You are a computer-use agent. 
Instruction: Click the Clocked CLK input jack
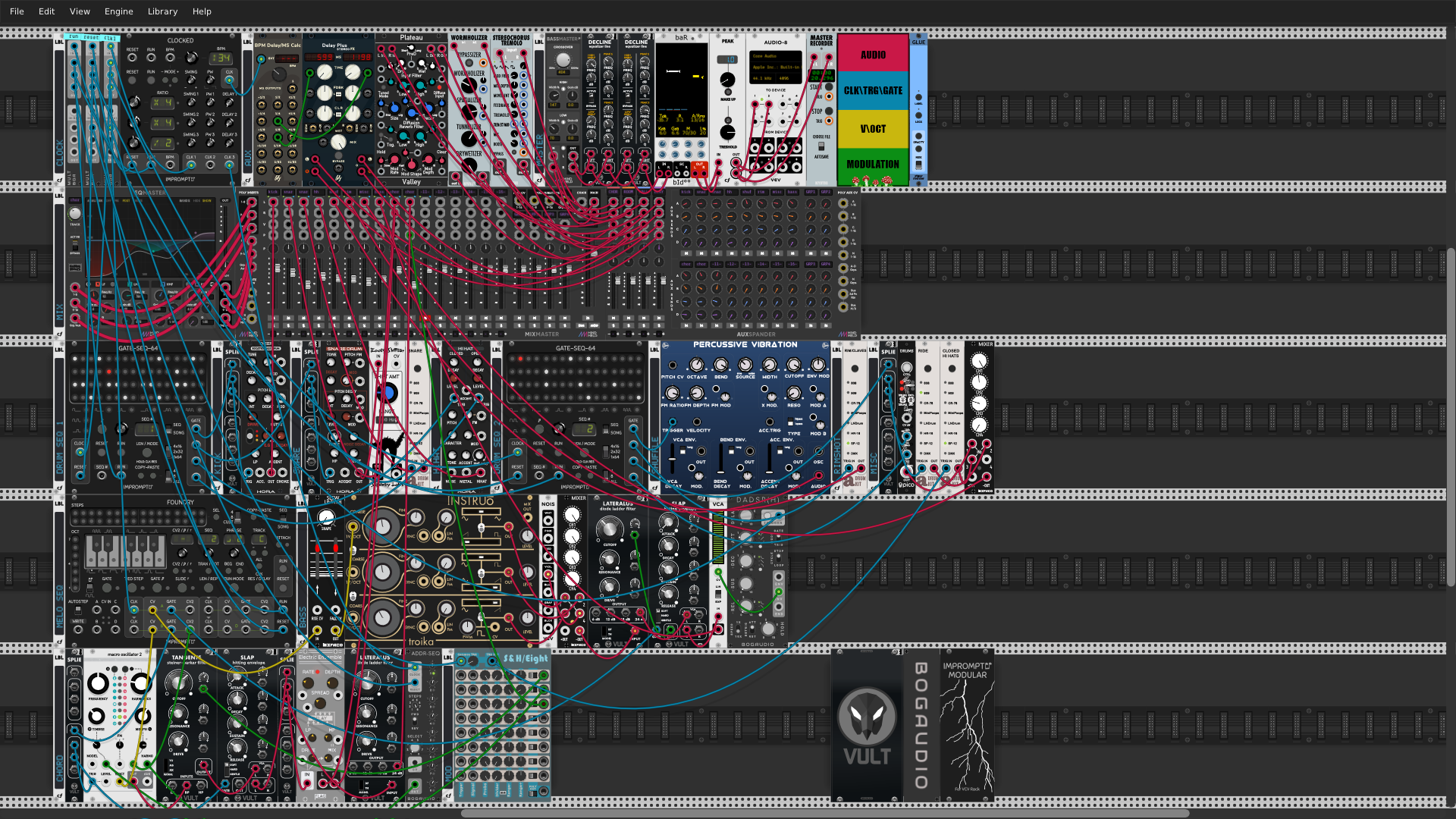click(229, 79)
